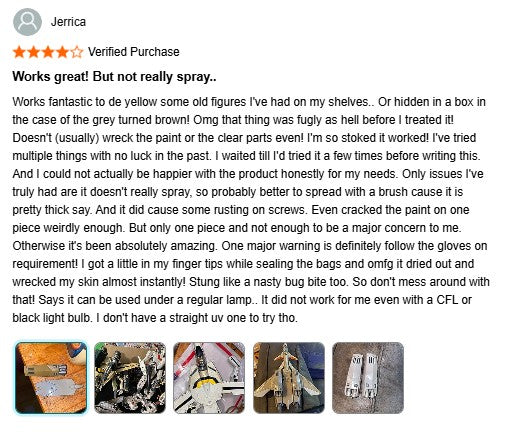
Task: Select the review title 'Works great! But not really spray..'
Action: pyautogui.click(x=114, y=77)
